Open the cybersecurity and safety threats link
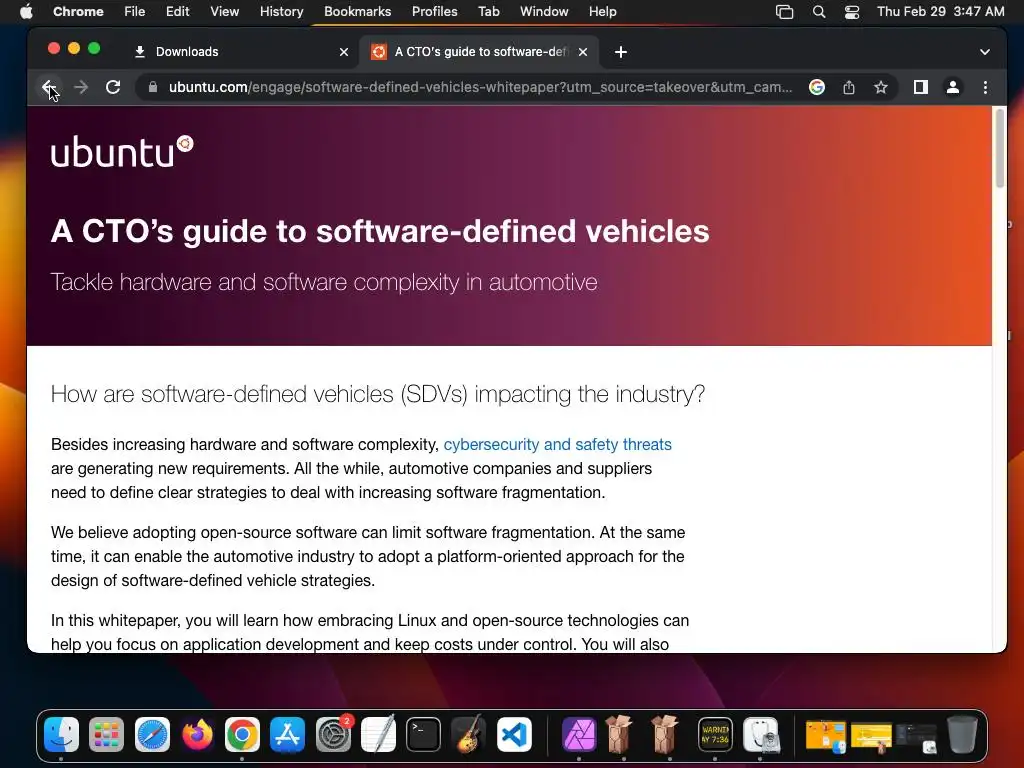Screen dimensions: 1024x768 pyautogui.click(x=557, y=444)
